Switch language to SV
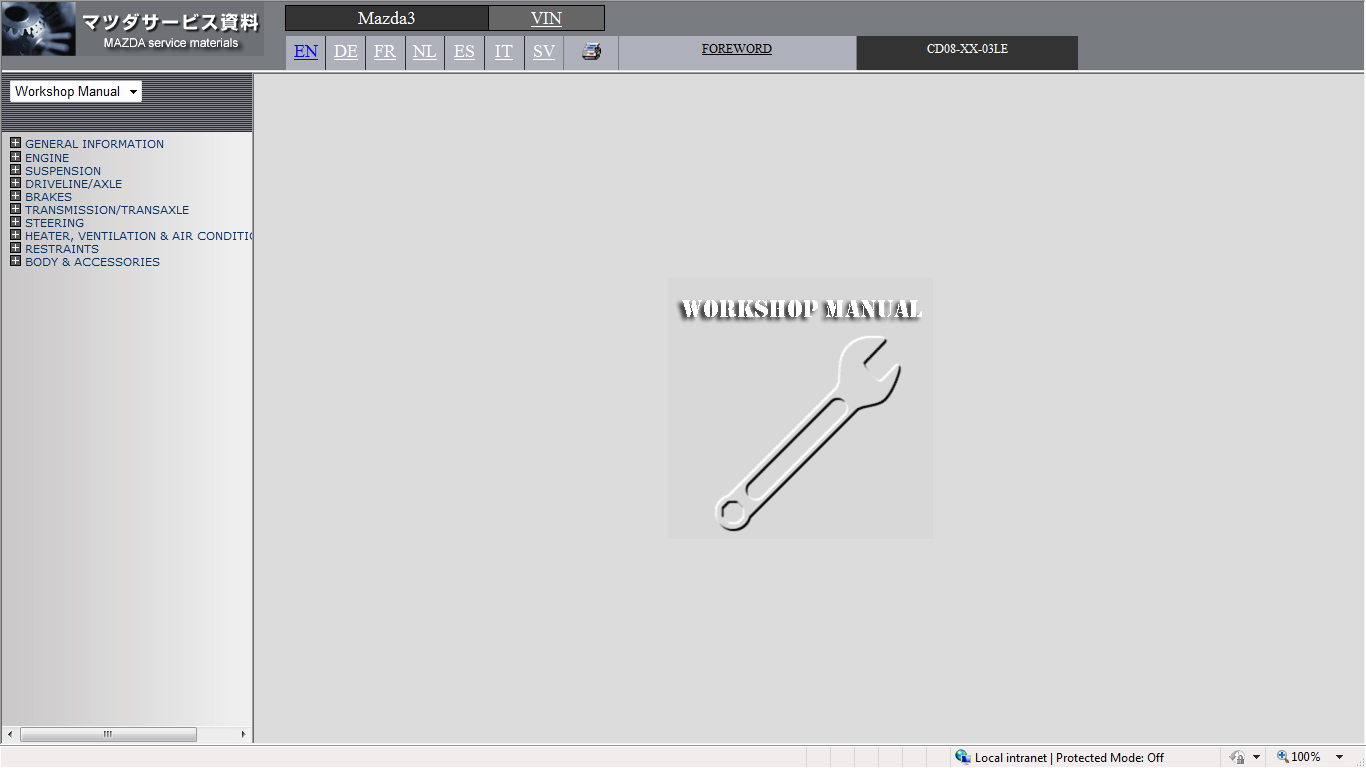 click(544, 52)
